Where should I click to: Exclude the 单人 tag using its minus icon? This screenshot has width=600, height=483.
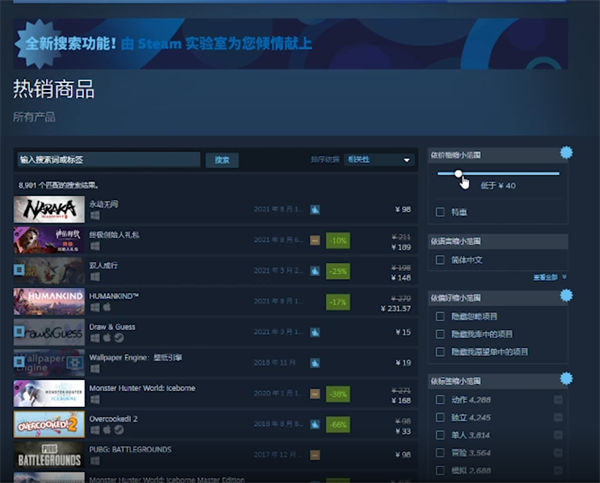(558, 435)
